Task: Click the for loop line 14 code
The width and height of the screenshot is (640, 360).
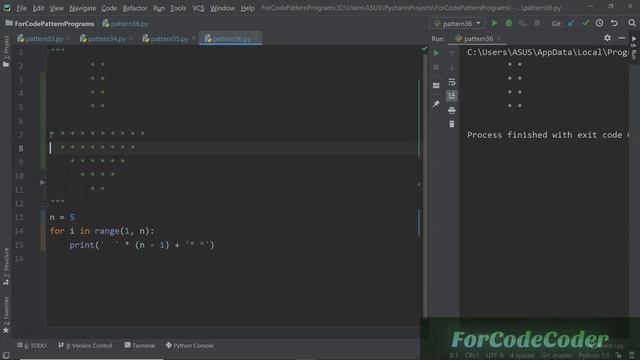Action: 102,231
